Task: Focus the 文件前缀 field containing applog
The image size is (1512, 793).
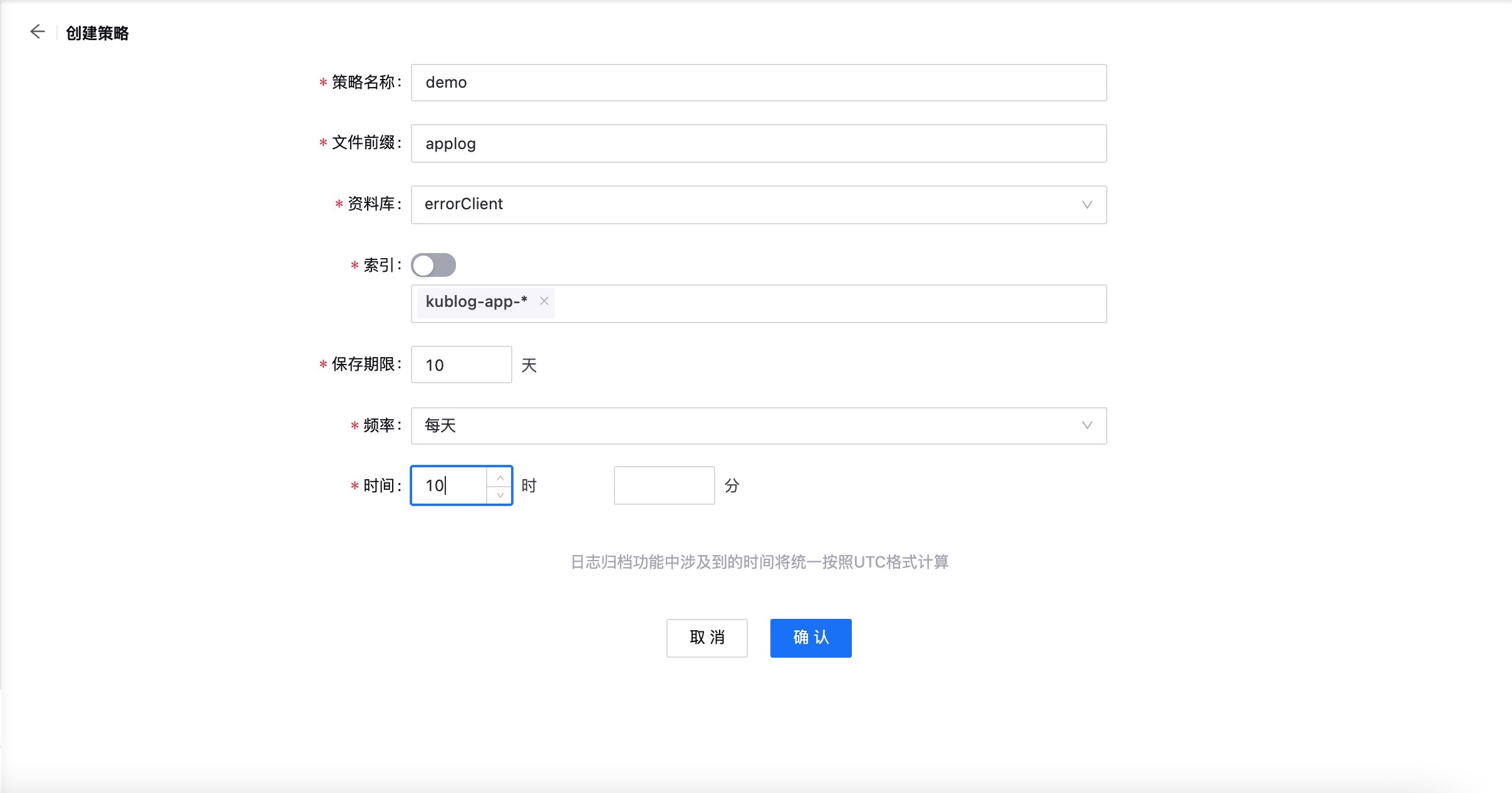Action: coord(758,143)
